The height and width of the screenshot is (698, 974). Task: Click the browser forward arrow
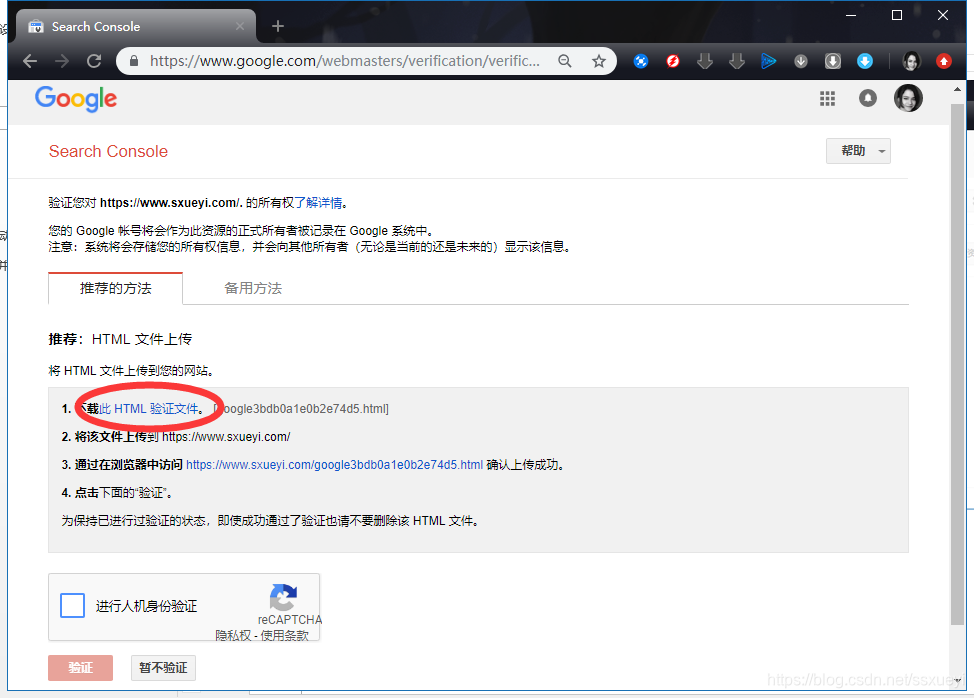click(x=62, y=61)
